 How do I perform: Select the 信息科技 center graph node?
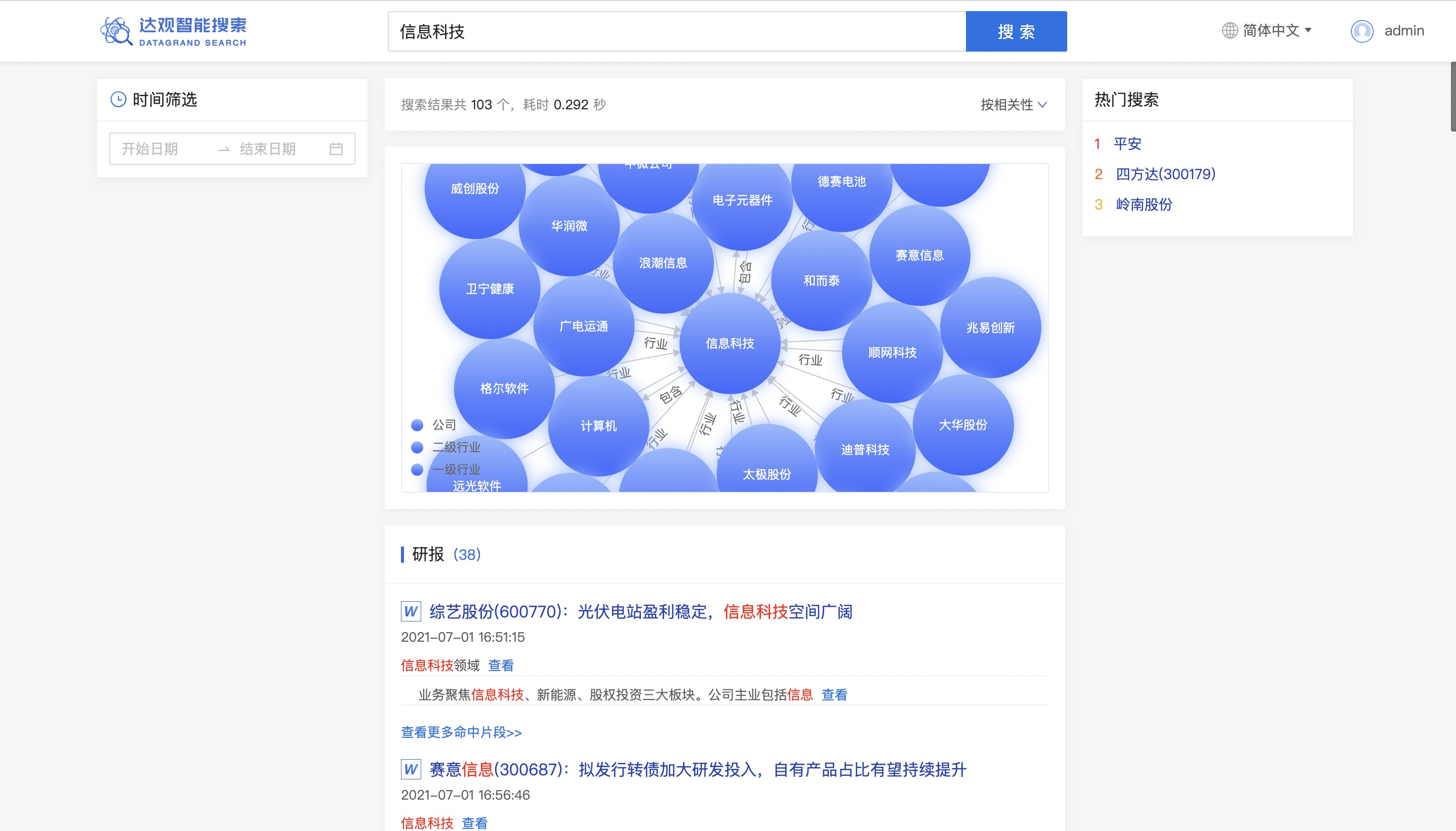click(730, 343)
